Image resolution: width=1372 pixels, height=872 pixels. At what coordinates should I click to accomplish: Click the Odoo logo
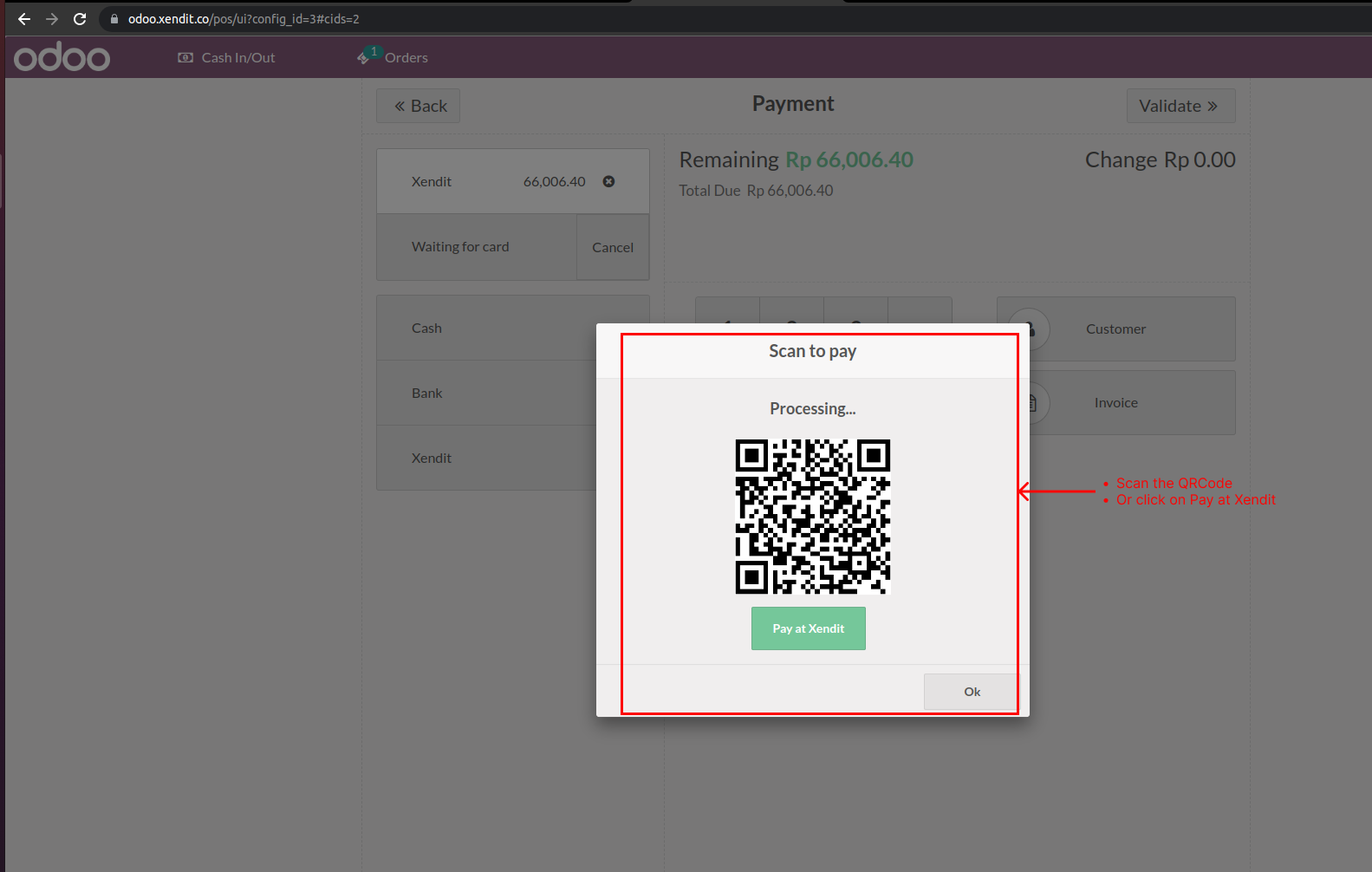tap(62, 57)
